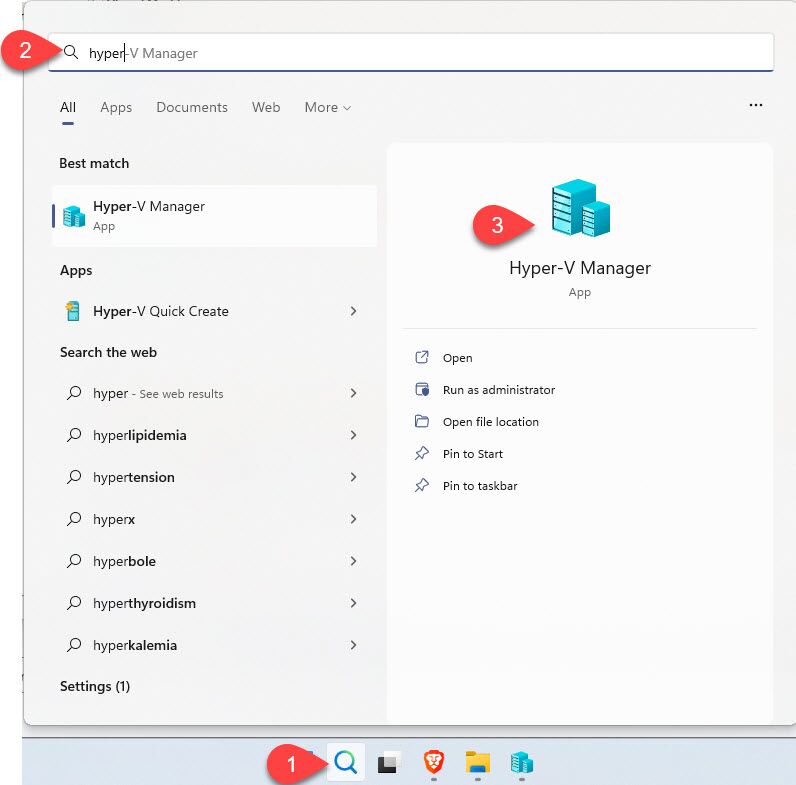Switch to the Web search tab
The height and width of the screenshot is (785, 796).
pyautogui.click(x=266, y=107)
